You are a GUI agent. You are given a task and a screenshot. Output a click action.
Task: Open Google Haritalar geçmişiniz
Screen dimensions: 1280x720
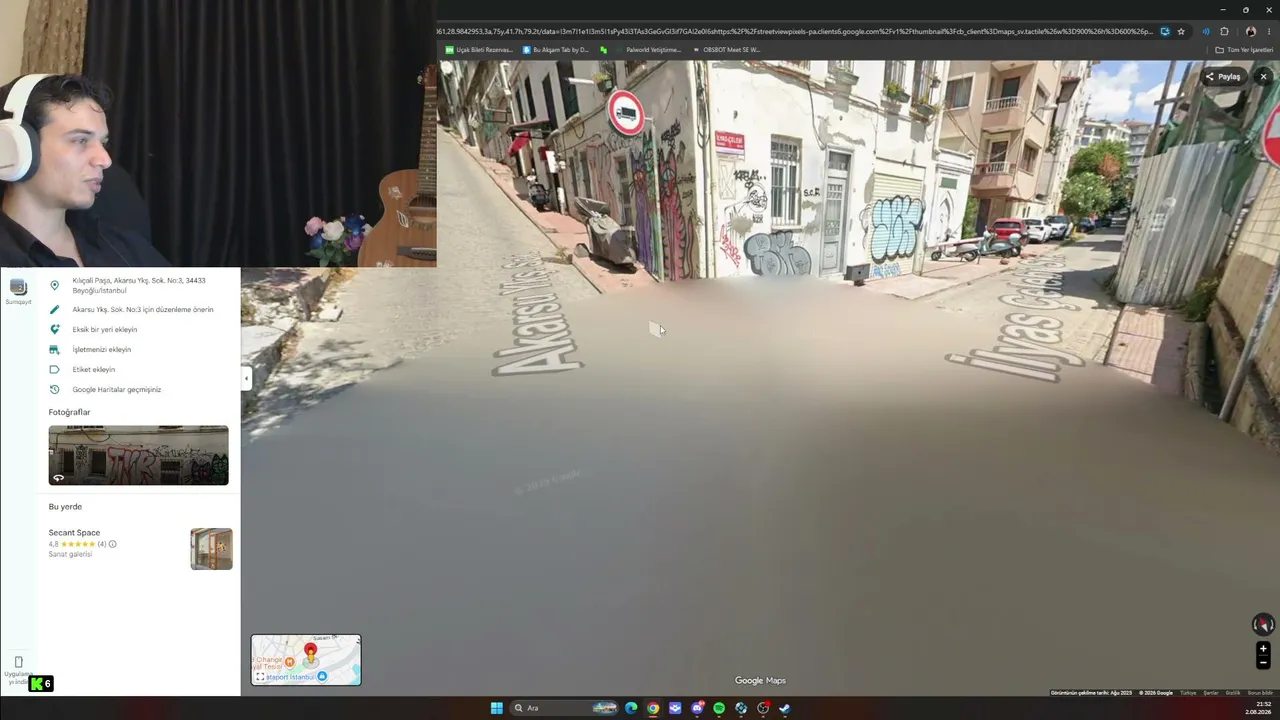point(117,390)
